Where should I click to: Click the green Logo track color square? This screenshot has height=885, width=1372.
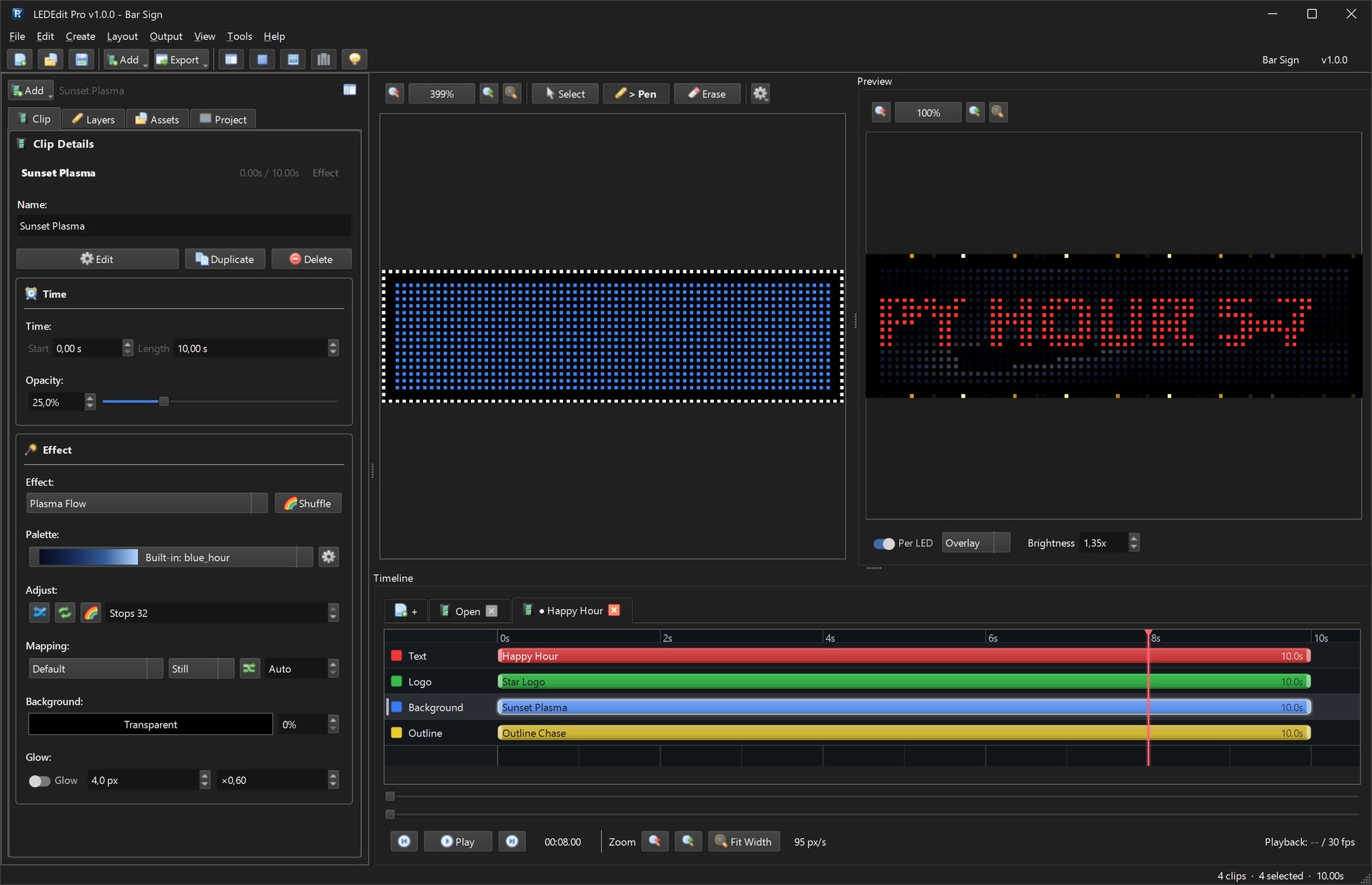pyautogui.click(x=397, y=681)
